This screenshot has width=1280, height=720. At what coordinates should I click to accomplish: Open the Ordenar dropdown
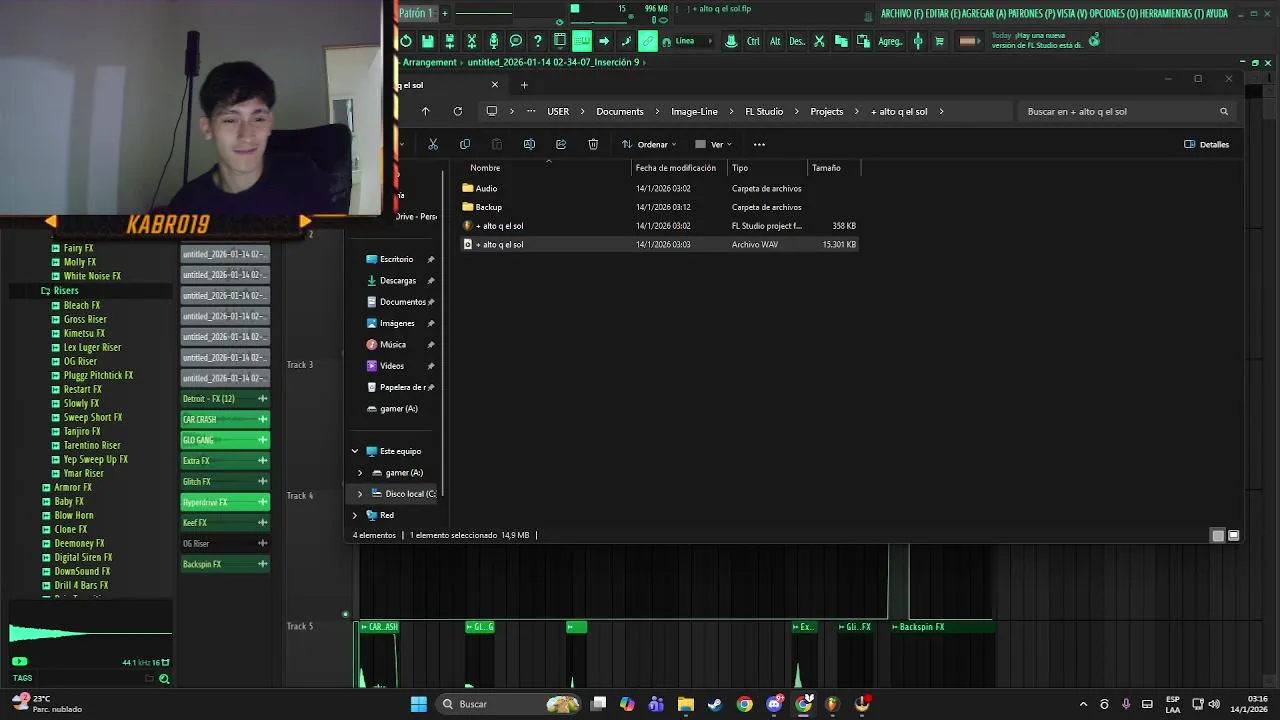tap(648, 144)
